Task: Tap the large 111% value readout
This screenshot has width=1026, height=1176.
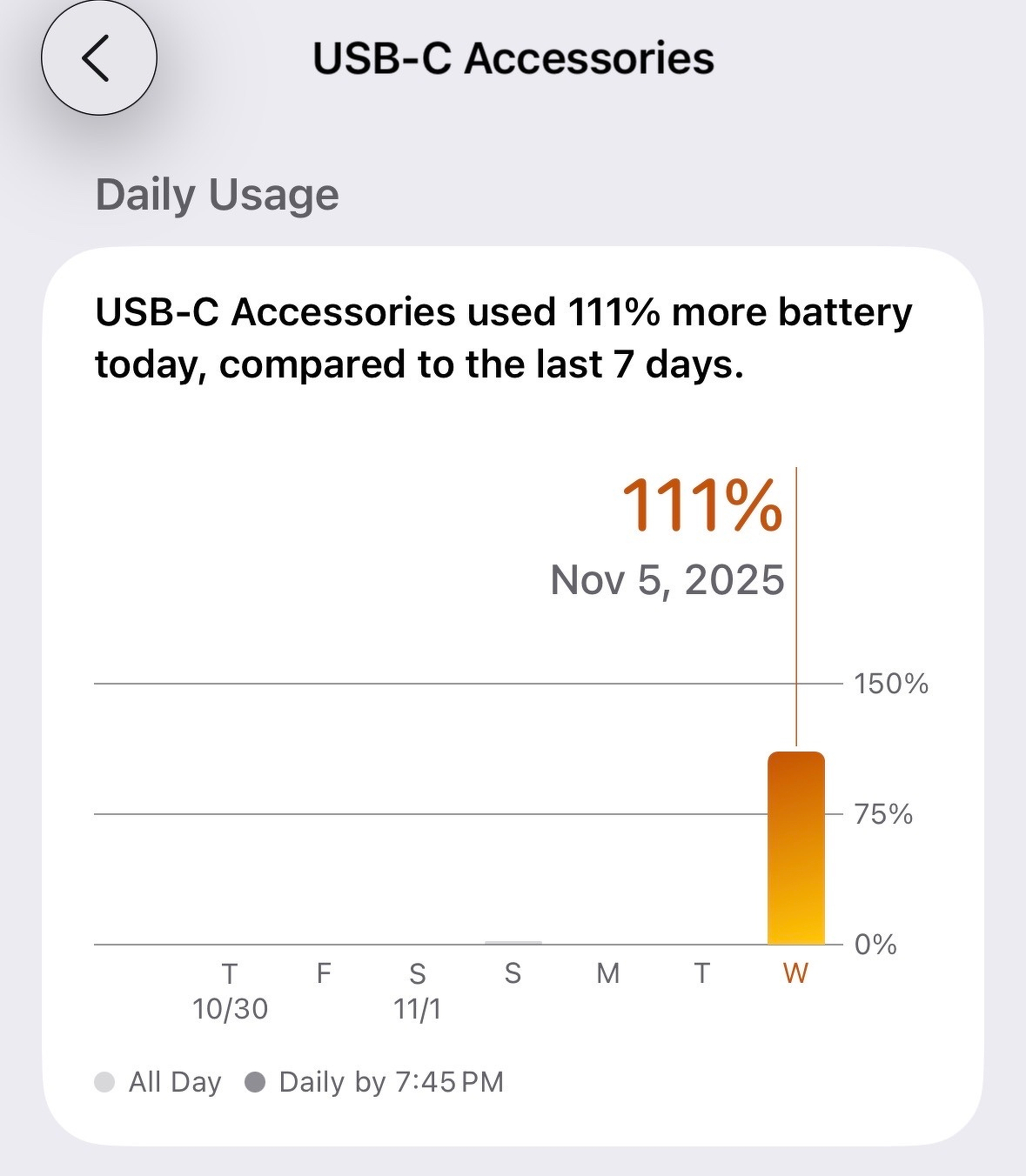Action: click(702, 505)
